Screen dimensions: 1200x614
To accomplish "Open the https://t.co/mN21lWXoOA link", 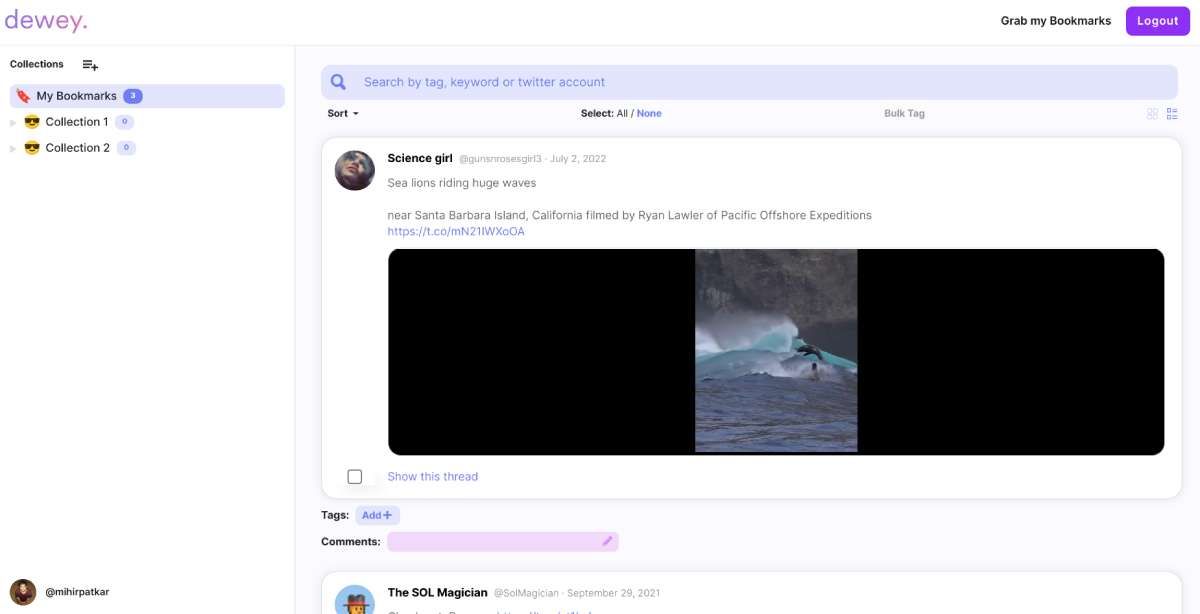I will [x=455, y=230].
